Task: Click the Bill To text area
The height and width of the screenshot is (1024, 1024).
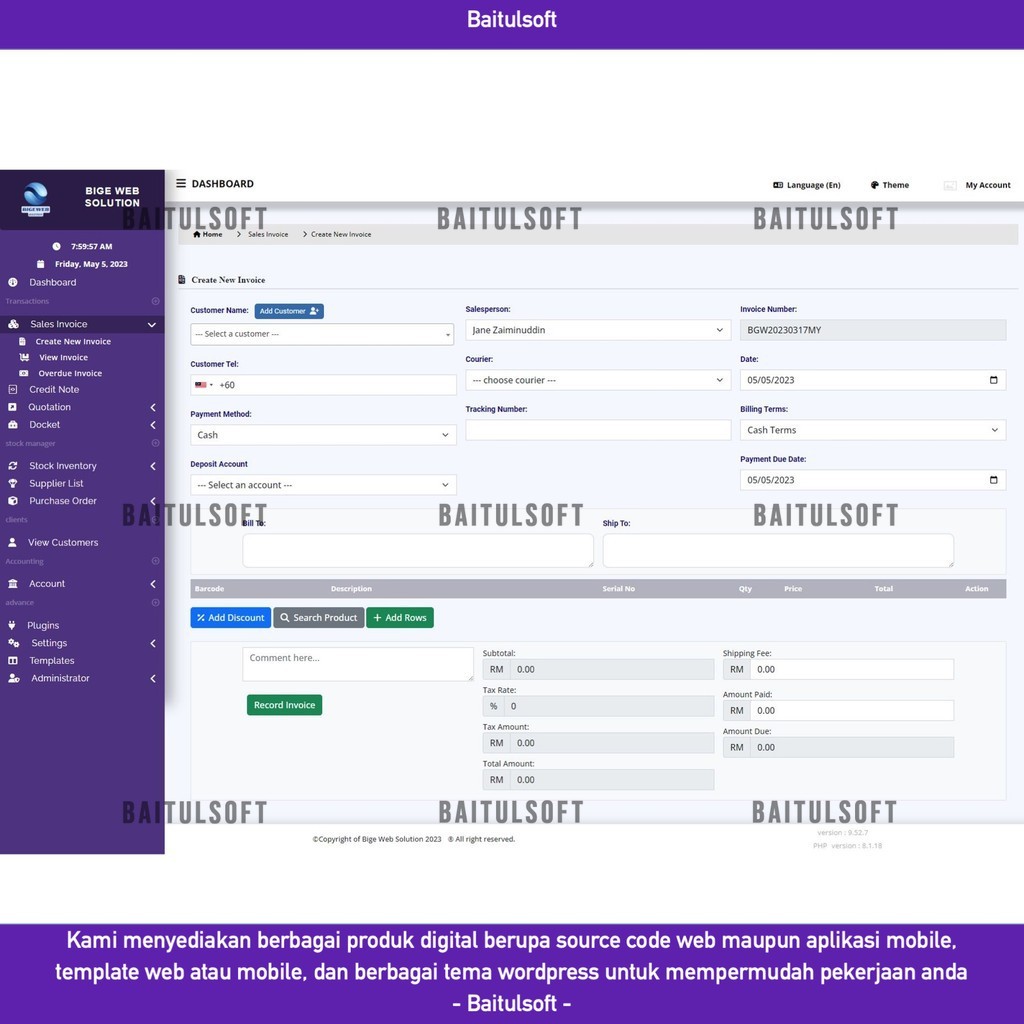Action: coord(418,550)
